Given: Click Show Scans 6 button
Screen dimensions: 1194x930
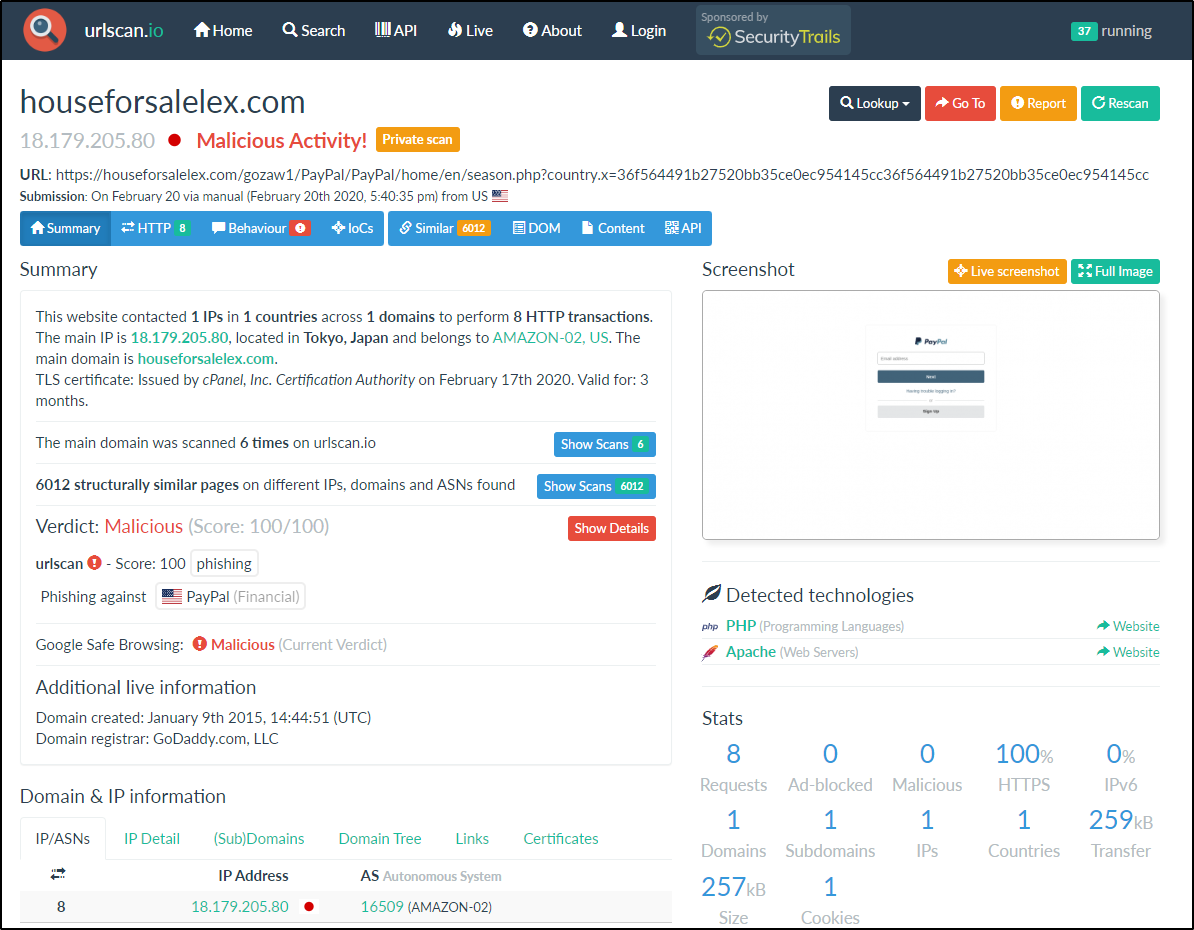Looking at the screenshot, I should 605,444.
